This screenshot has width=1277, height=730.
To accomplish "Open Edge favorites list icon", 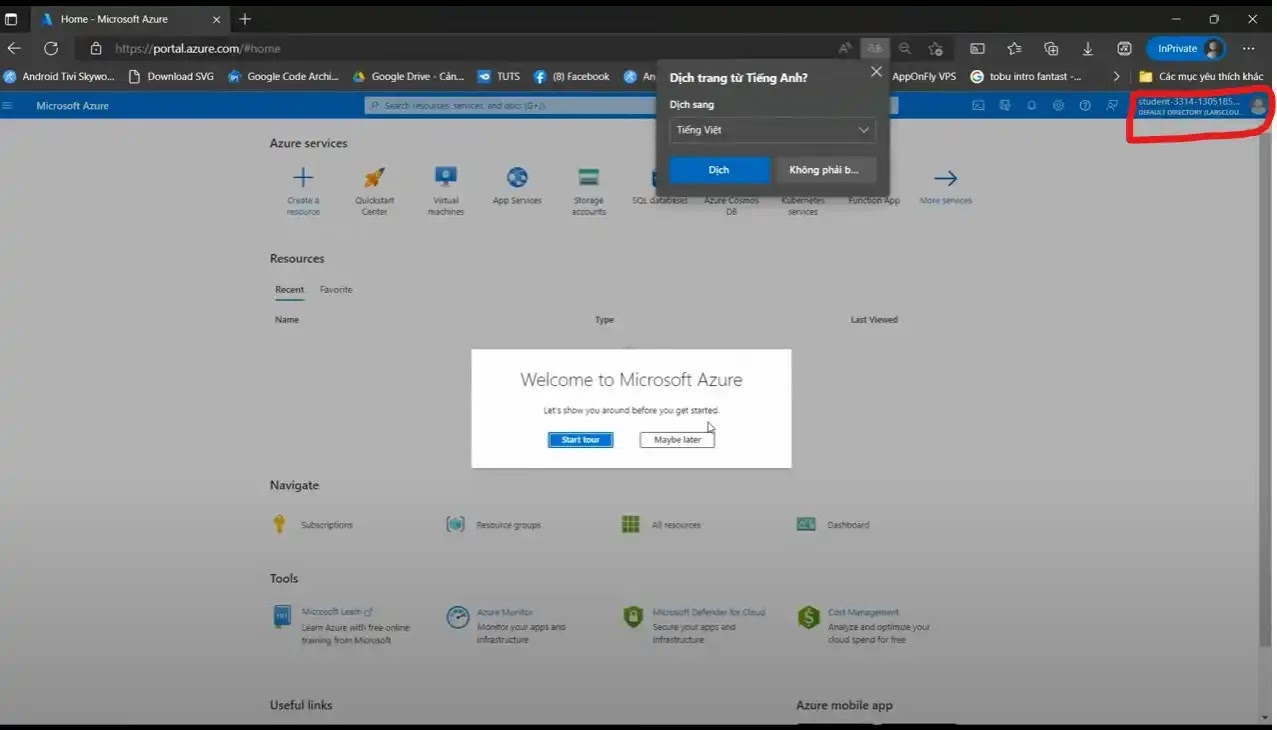I will tap(1014, 48).
